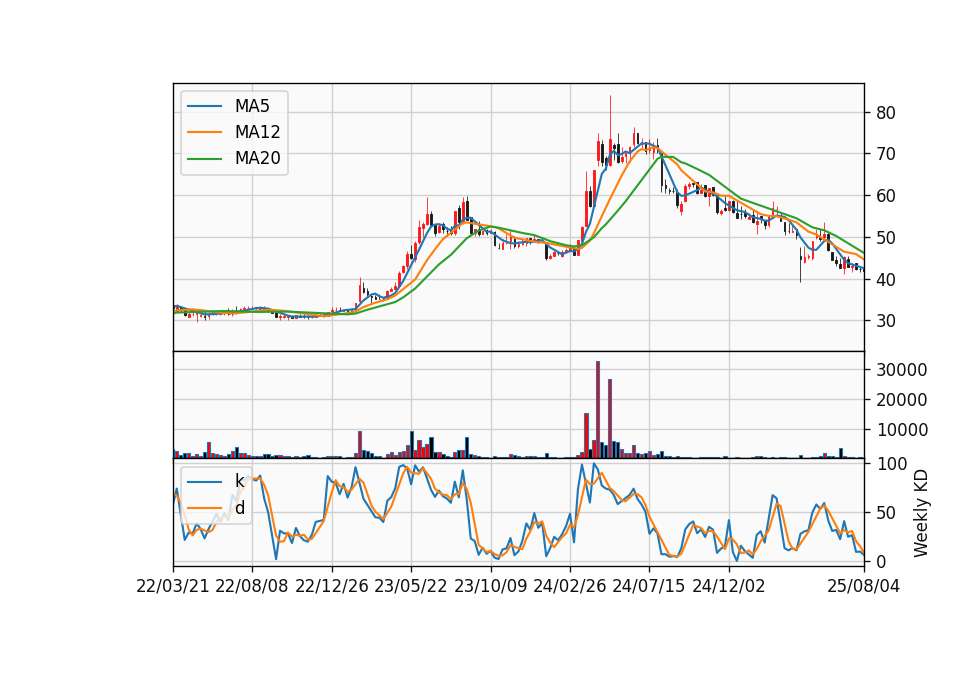Click the MA5 legend label
The width and height of the screenshot is (960, 690).
pyautogui.click(x=252, y=106)
